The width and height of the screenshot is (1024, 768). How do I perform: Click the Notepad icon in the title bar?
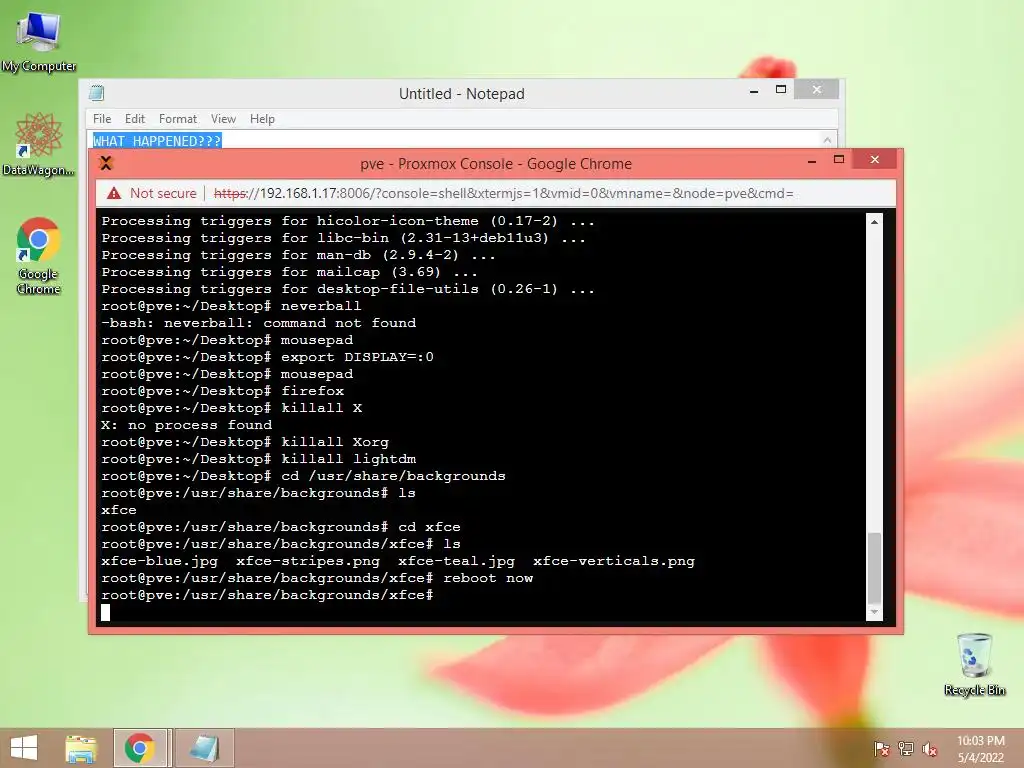tap(97, 93)
